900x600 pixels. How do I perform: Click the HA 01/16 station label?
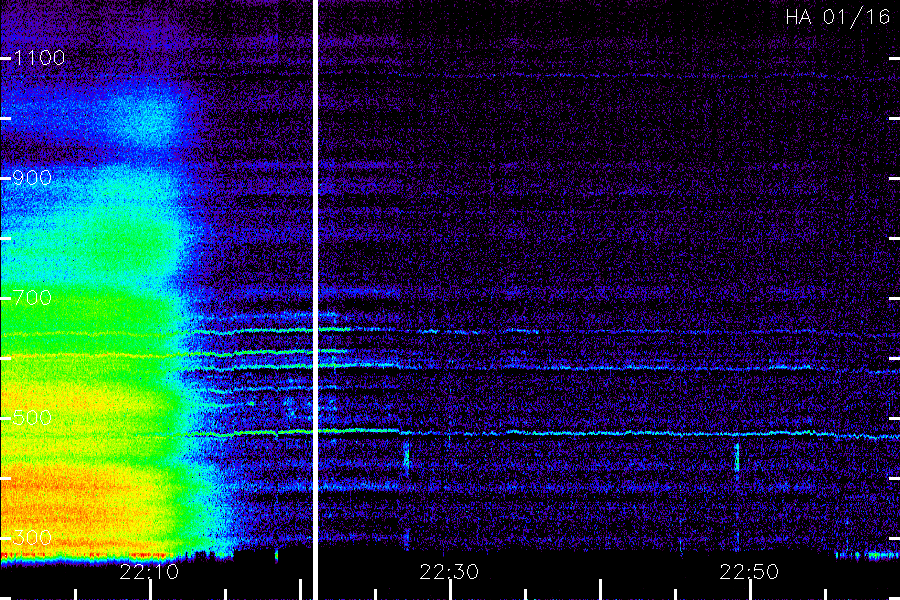point(837,17)
